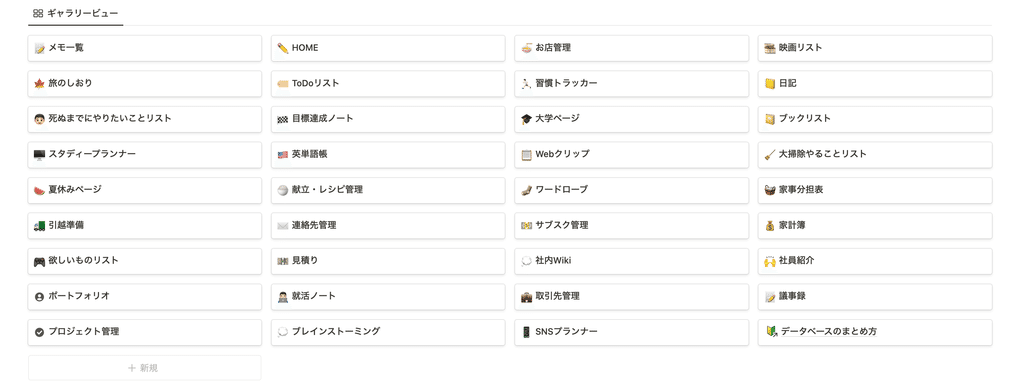
Task: Click the graduation cap icon on 大学ページ
Action: pos(526,119)
